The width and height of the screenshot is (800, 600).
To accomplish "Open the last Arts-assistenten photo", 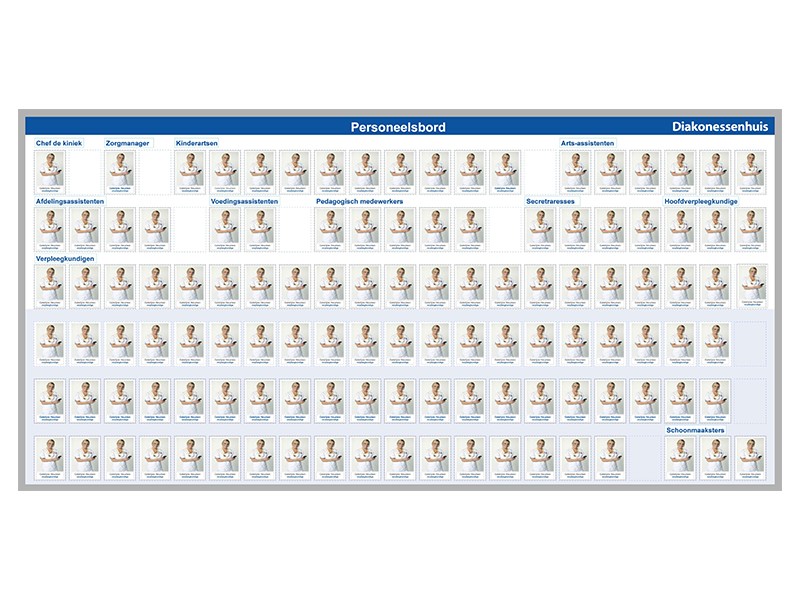I will [750, 172].
